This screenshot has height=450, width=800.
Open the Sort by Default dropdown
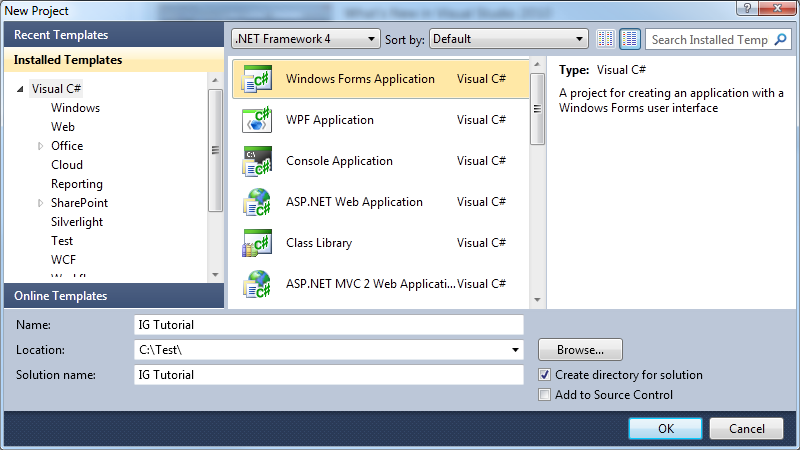[x=509, y=39]
